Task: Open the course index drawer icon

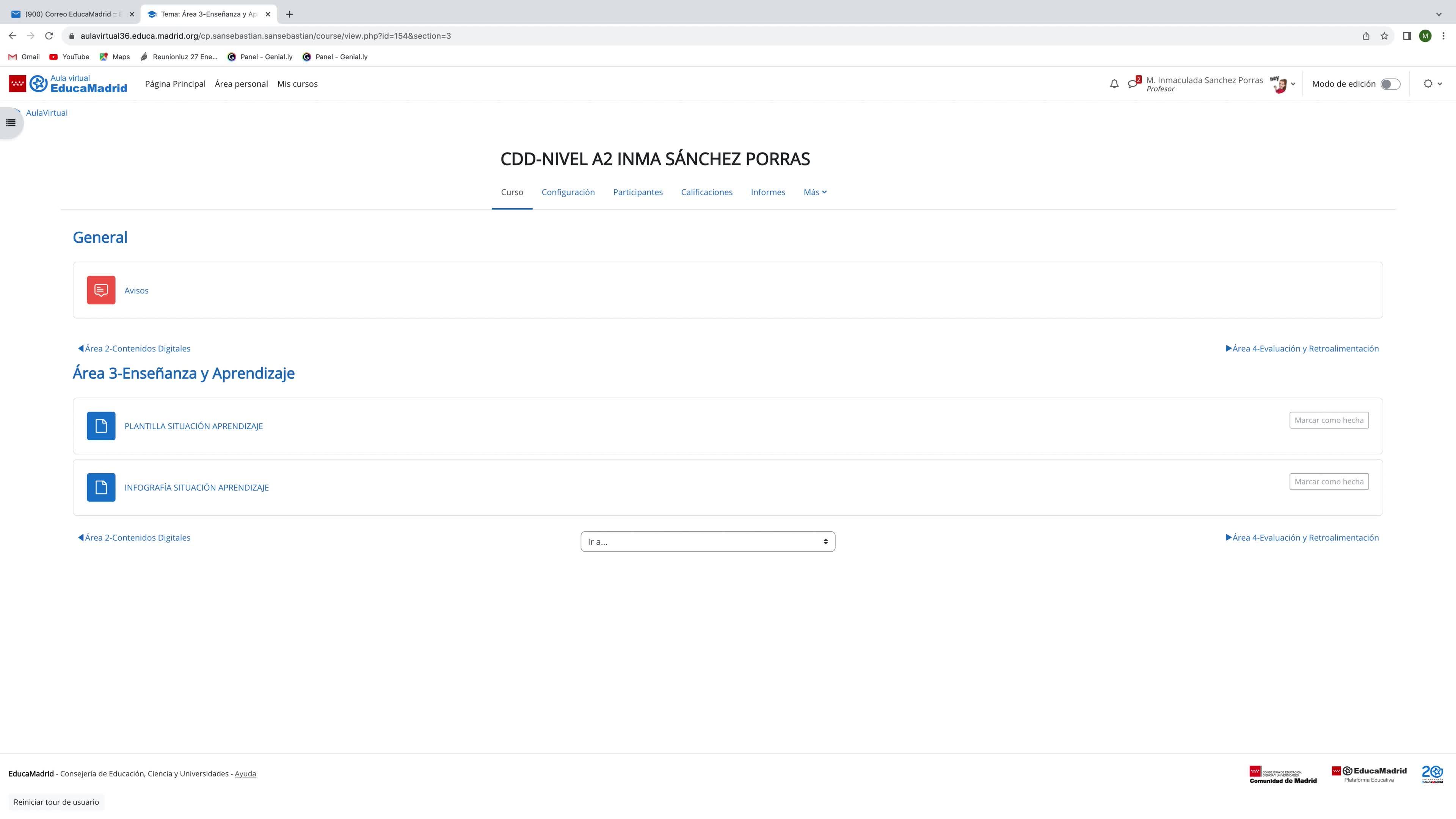Action: (x=11, y=122)
